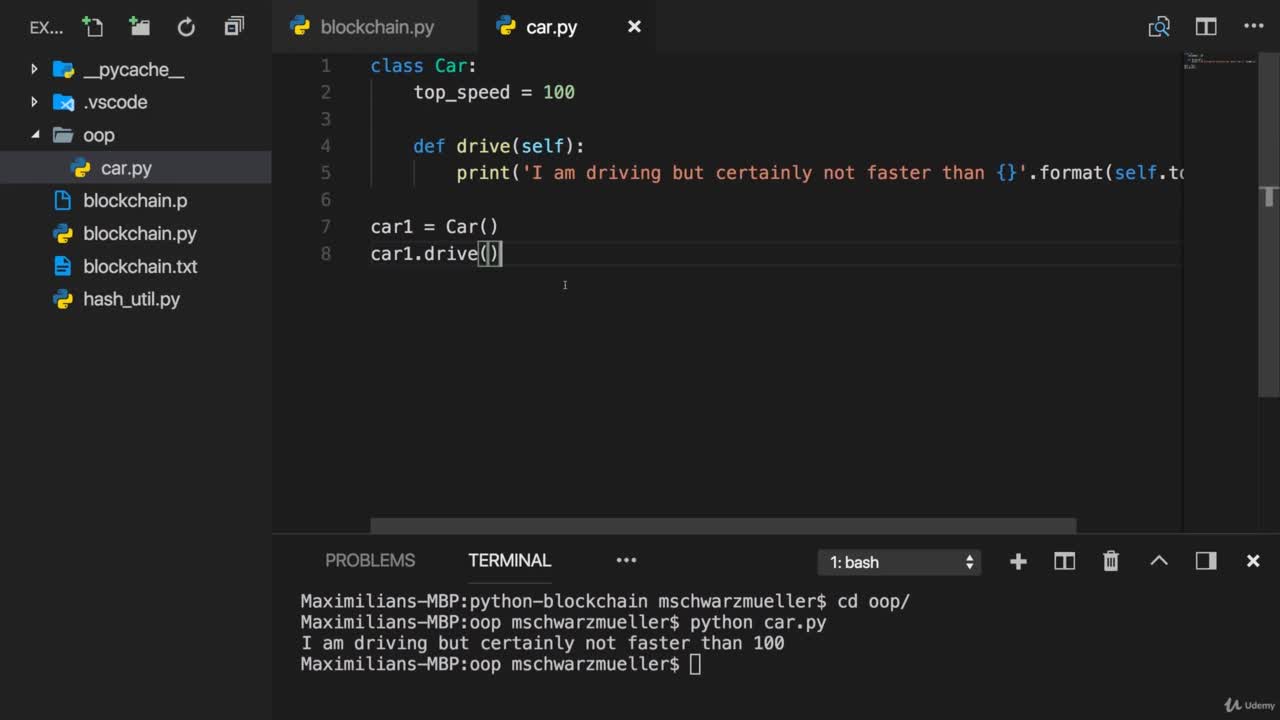1280x720 pixels.
Task: Click the 'top_speed = 100' line
Action: [494, 92]
